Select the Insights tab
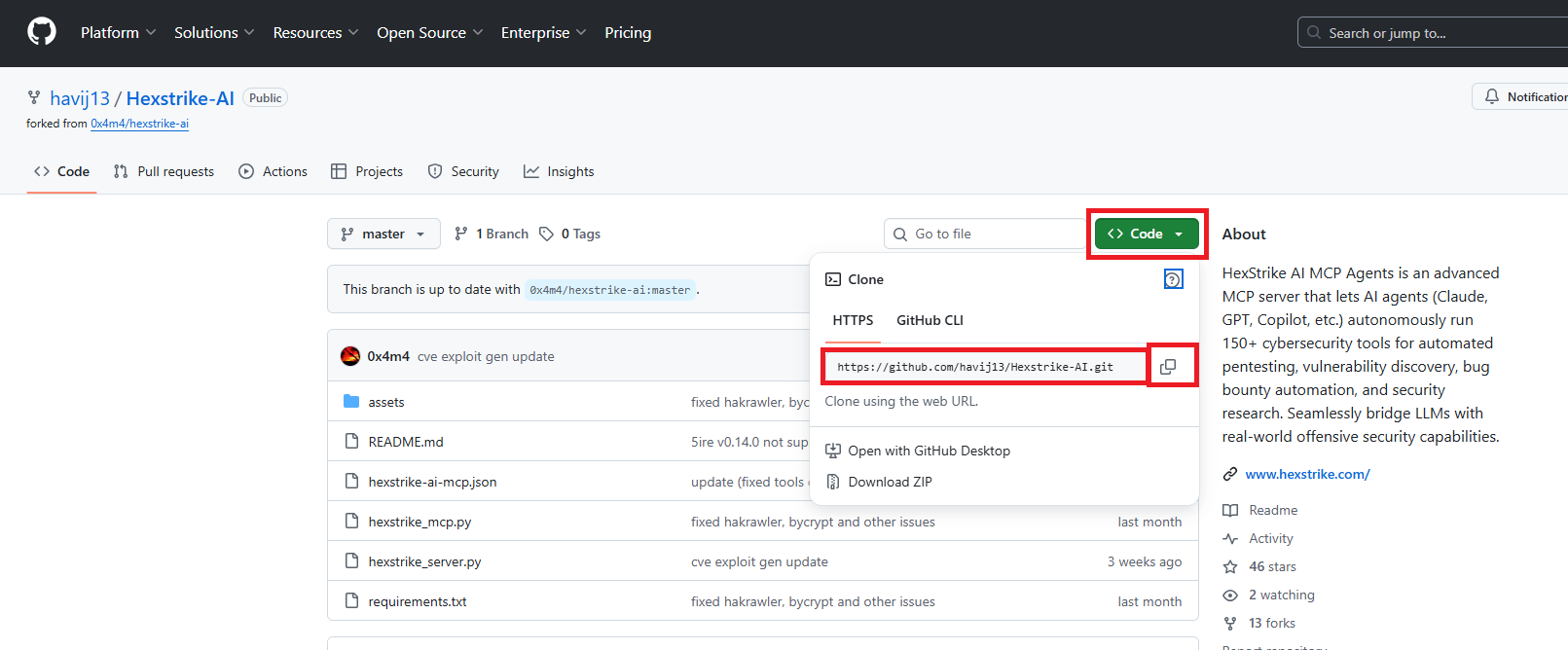1568x650 pixels. pos(559,171)
